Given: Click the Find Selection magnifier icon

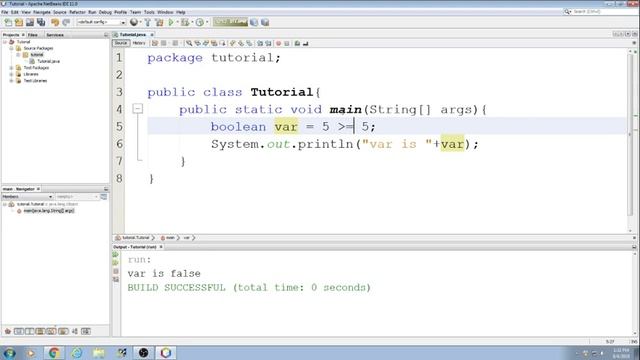Looking at the screenshot, I should pyautogui.click(x=189, y=43).
